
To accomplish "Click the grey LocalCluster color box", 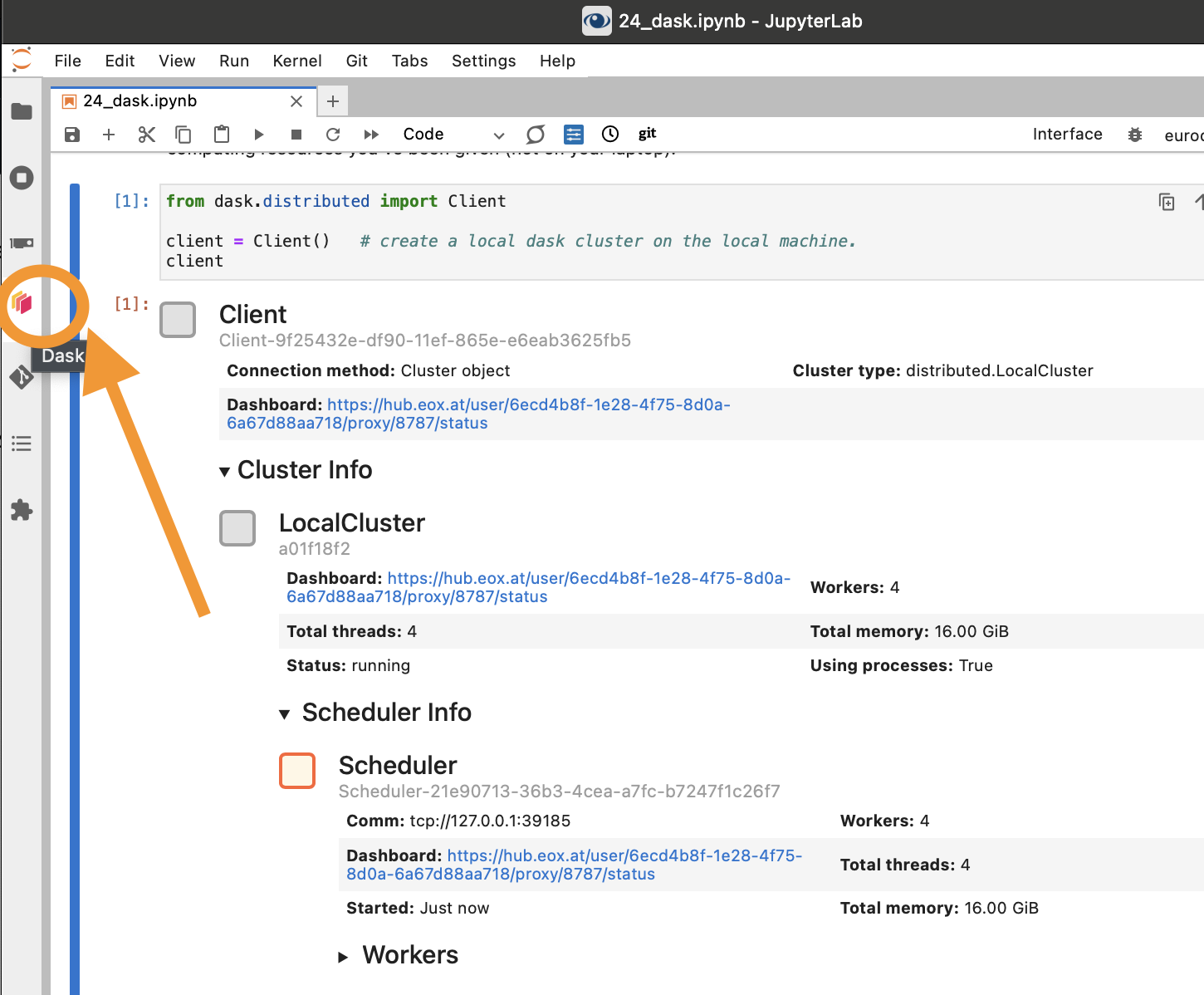I will [237, 528].
